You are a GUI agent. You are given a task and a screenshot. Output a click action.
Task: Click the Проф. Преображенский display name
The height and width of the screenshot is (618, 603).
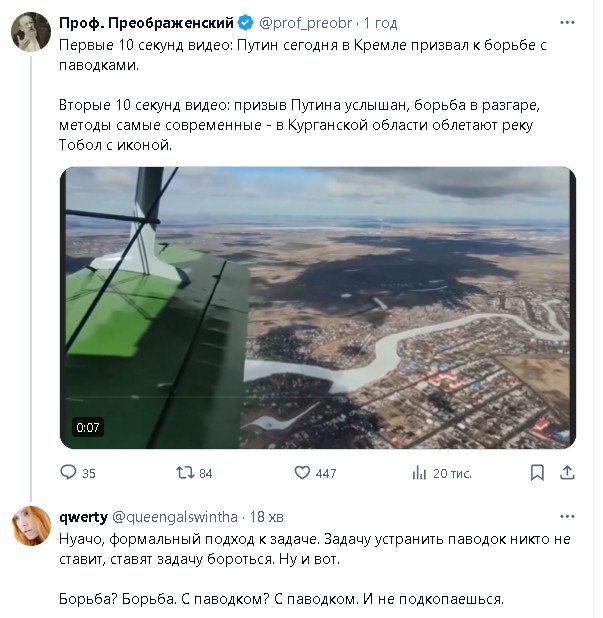[147, 22]
